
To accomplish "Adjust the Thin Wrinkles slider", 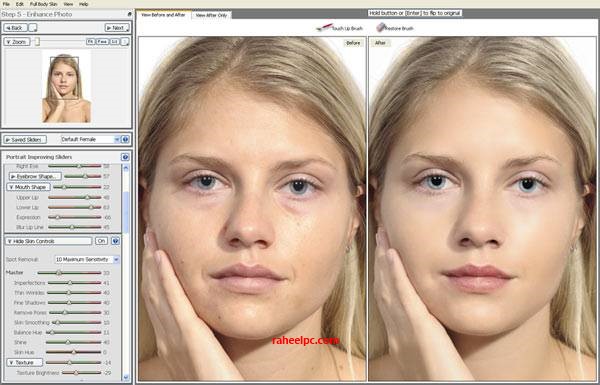I will coord(74,293).
